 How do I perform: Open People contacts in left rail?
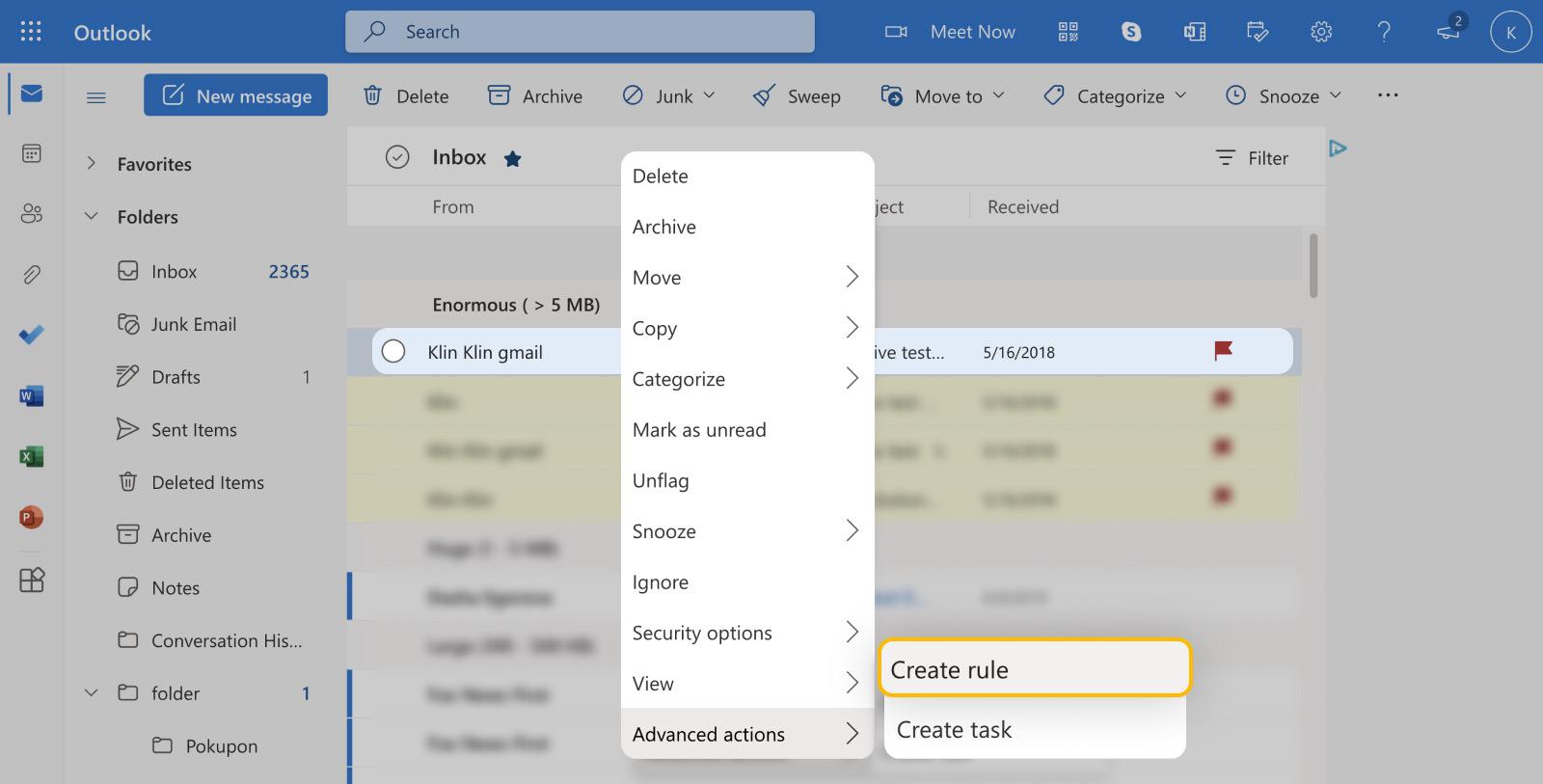pos(31,213)
